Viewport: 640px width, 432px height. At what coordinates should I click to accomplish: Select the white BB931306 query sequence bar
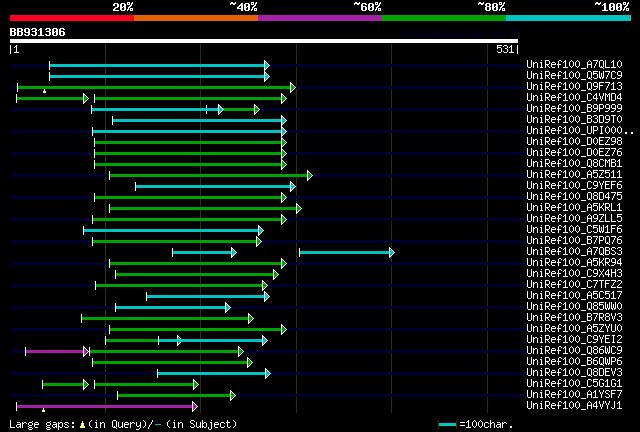pos(264,41)
